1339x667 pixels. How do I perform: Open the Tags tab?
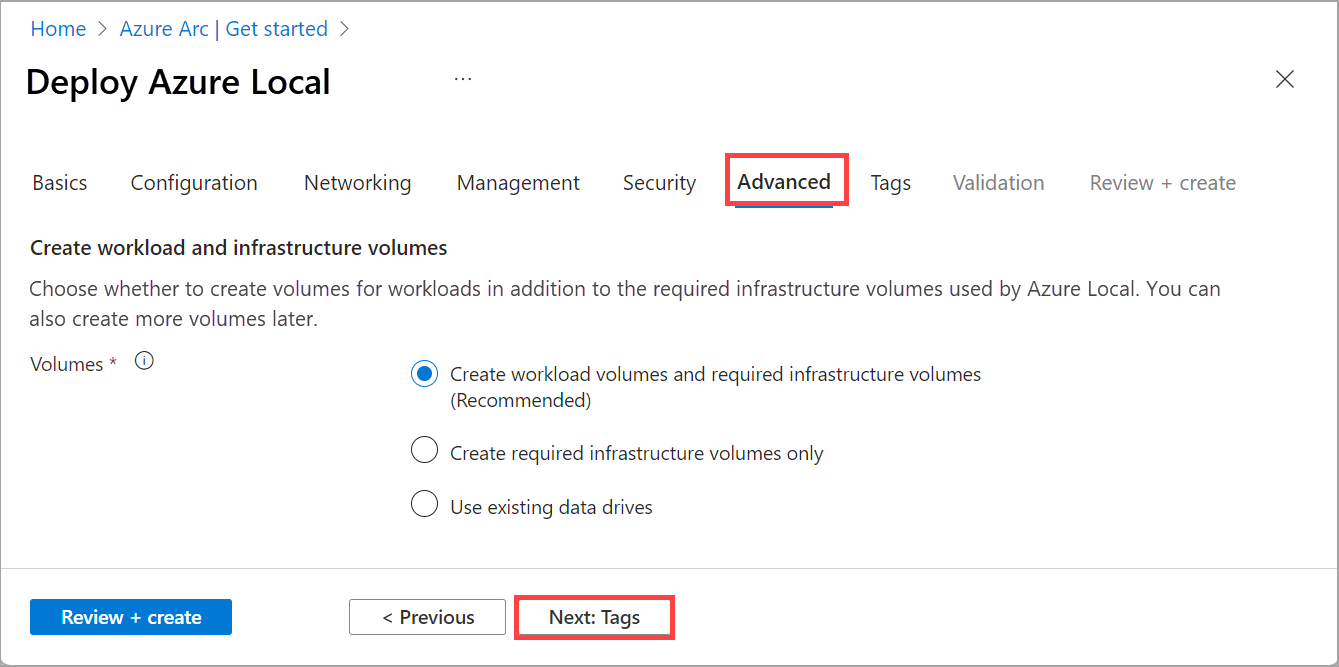(x=891, y=183)
